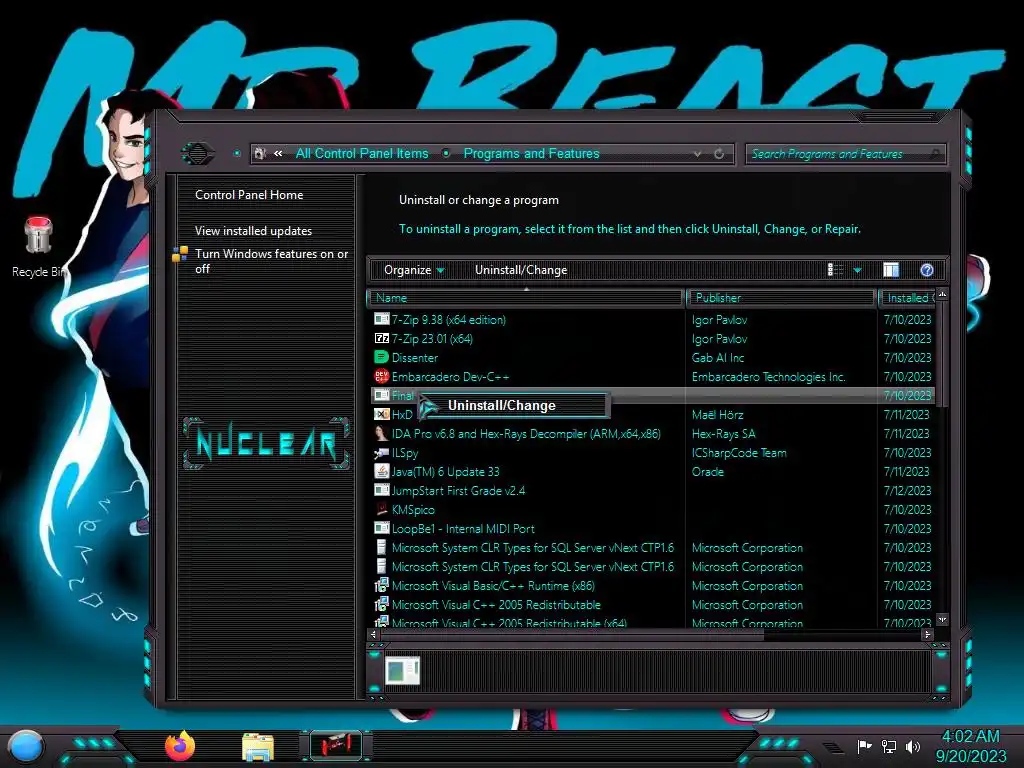The width and height of the screenshot is (1024, 768).
Task: Click 'Maël Hörz' publisher text
Action: 717,415
